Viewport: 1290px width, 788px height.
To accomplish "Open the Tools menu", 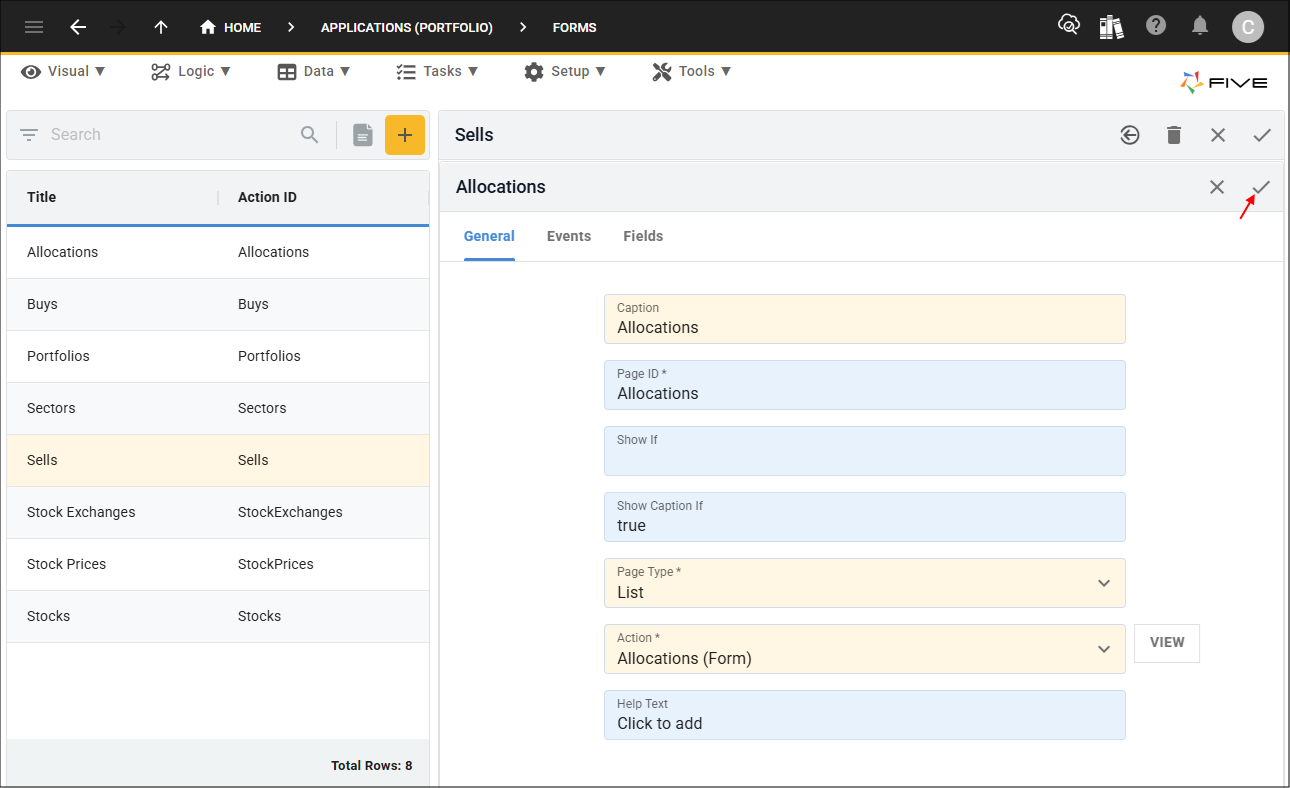I will click(692, 71).
